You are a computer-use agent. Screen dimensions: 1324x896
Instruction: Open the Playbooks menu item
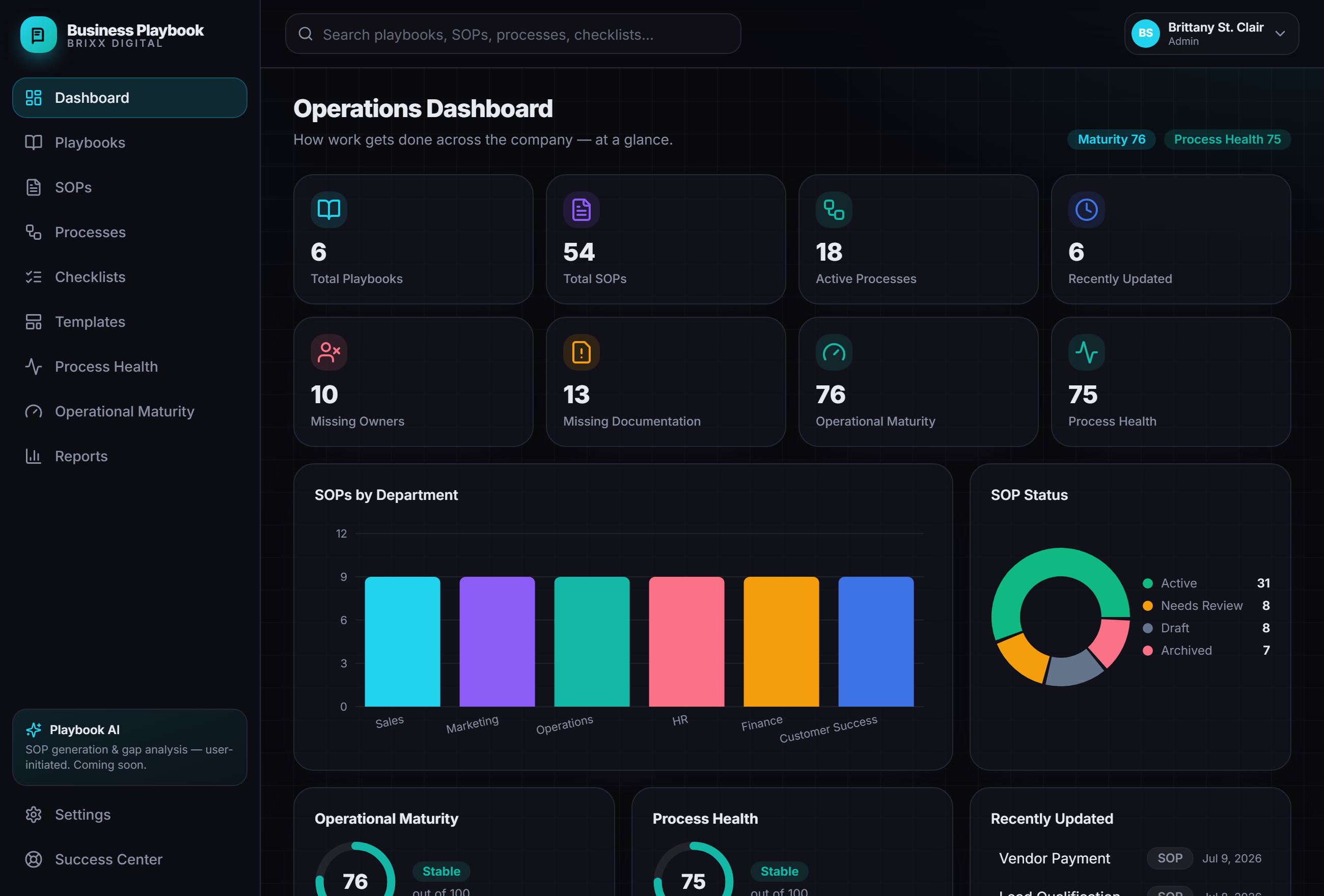pyautogui.click(x=130, y=143)
